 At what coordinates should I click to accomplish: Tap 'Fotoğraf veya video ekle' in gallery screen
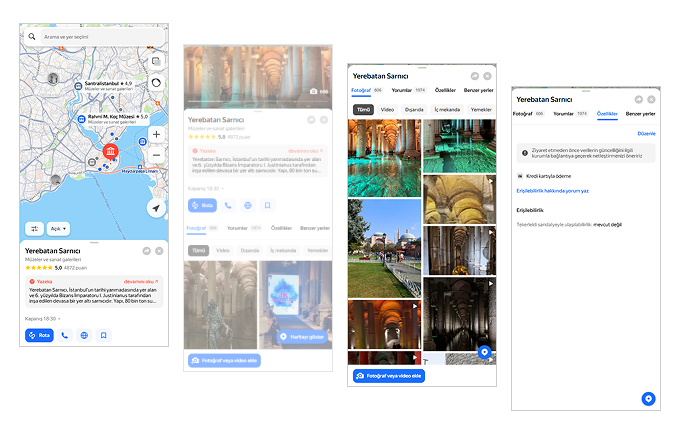pos(389,376)
